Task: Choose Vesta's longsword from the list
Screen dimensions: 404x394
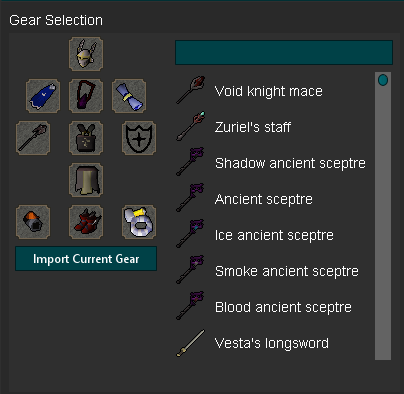Action: (x=273, y=343)
